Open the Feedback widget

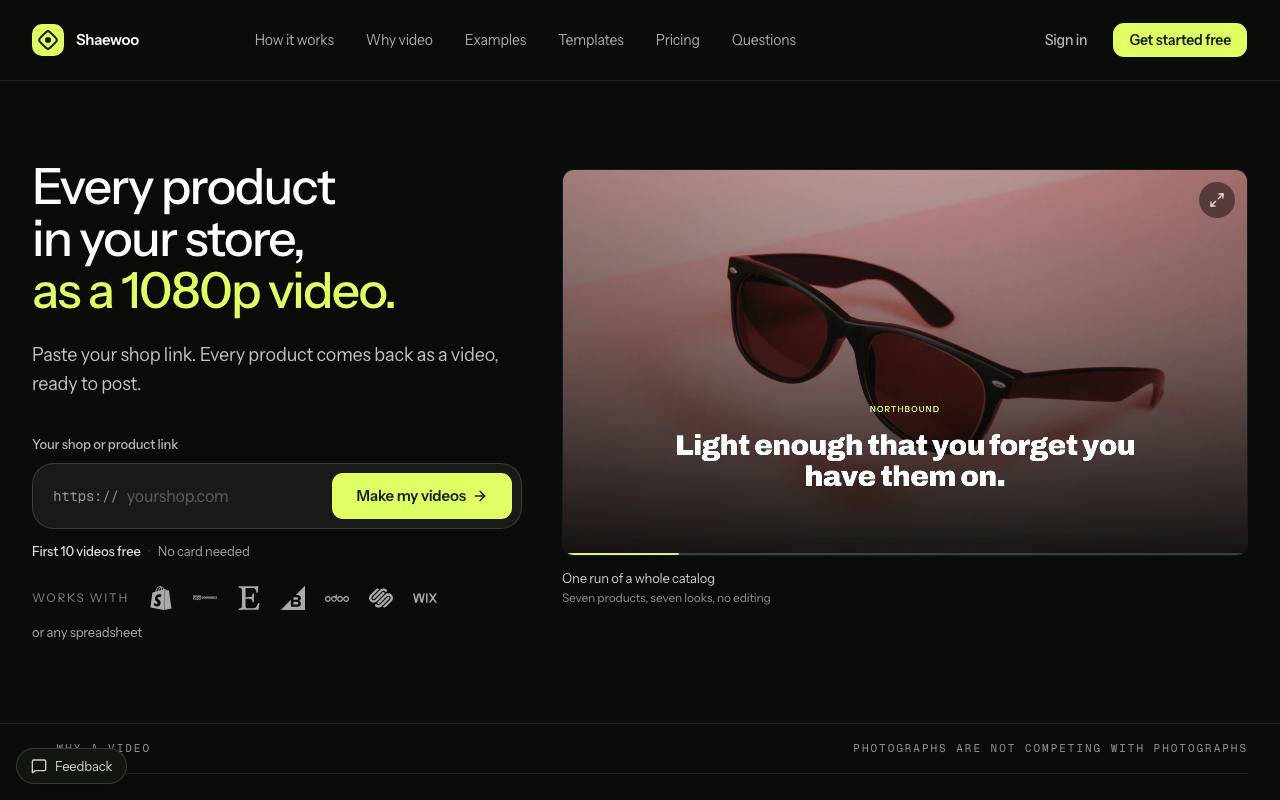[x=71, y=767]
